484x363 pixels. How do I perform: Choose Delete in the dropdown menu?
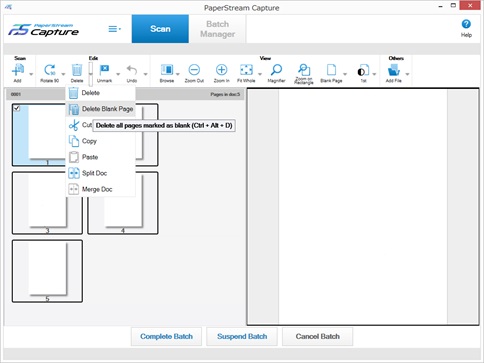[101, 93]
